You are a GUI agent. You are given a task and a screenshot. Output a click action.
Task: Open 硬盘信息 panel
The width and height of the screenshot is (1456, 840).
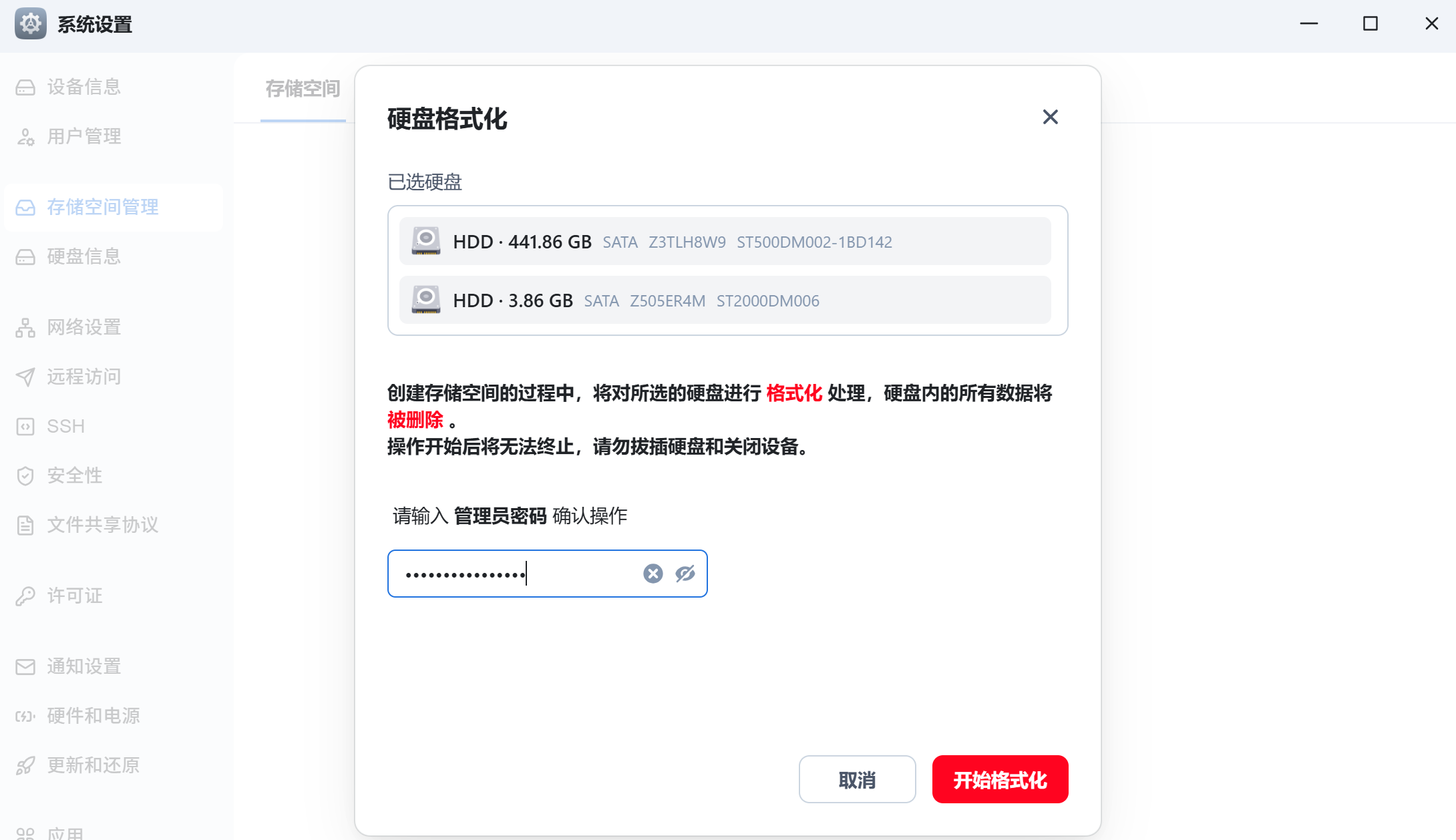pos(83,257)
